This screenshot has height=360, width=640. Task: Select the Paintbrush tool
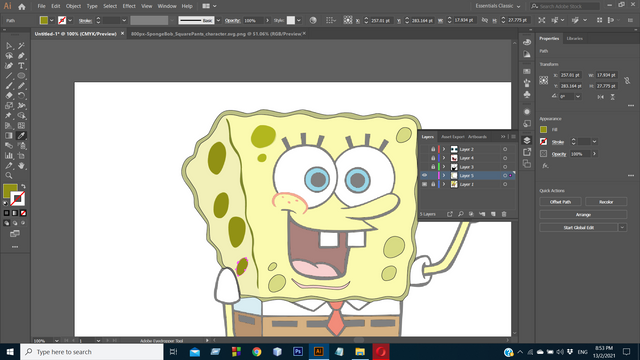pyautogui.click(x=9, y=86)
